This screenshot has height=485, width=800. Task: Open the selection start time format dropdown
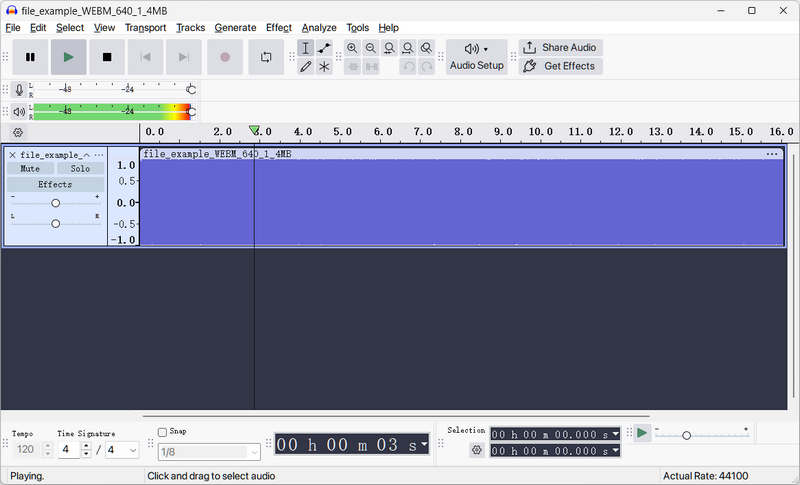click(615, 434)
